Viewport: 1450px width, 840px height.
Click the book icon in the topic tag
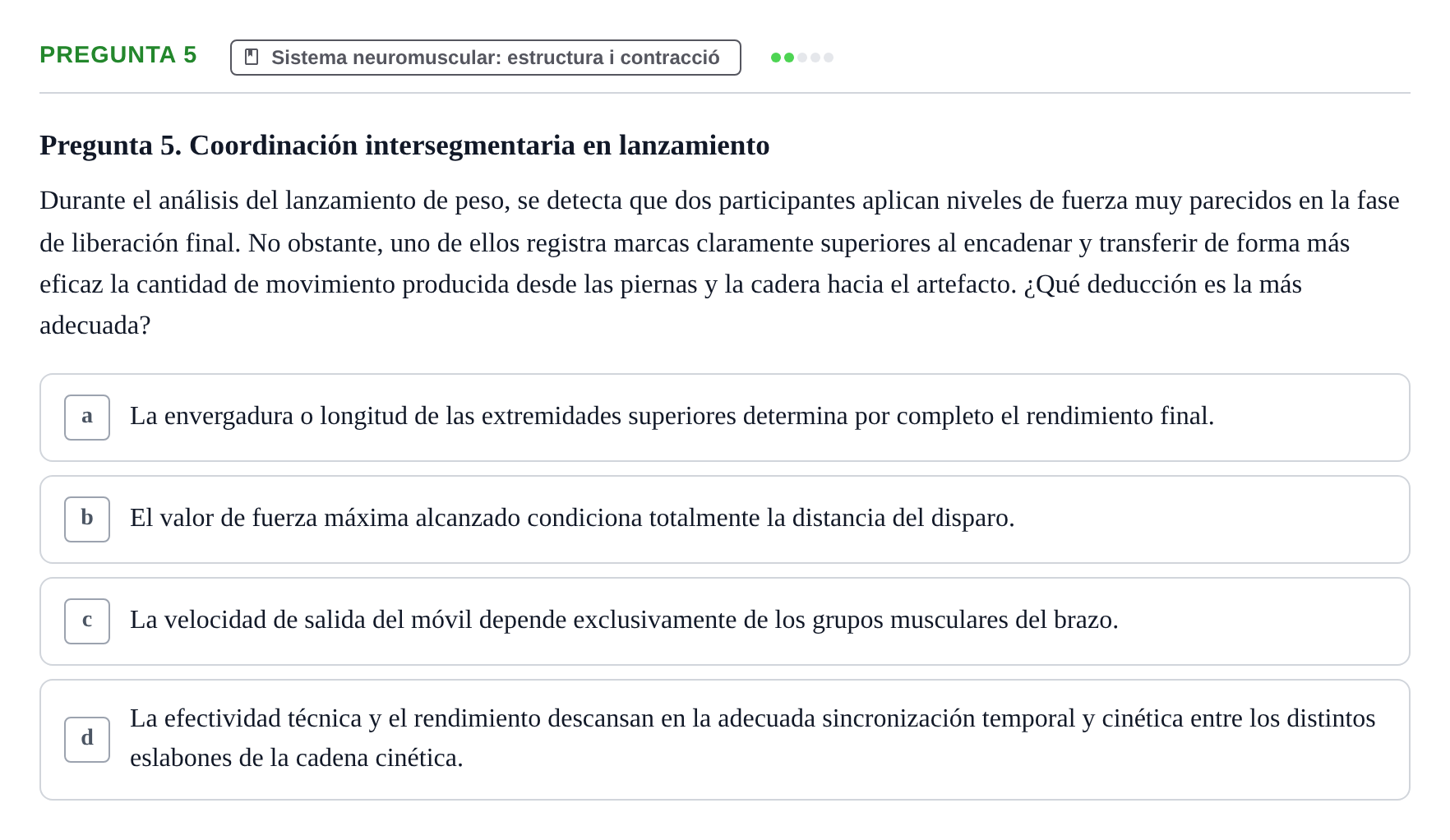click(x=252, y=57)
